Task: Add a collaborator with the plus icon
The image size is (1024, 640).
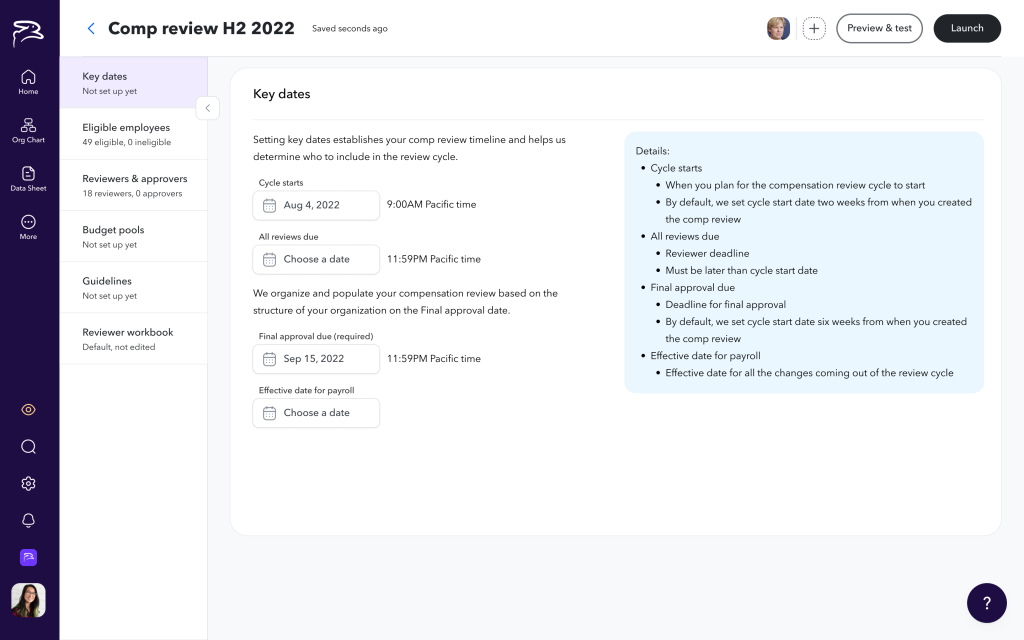Action: (814, 29)
